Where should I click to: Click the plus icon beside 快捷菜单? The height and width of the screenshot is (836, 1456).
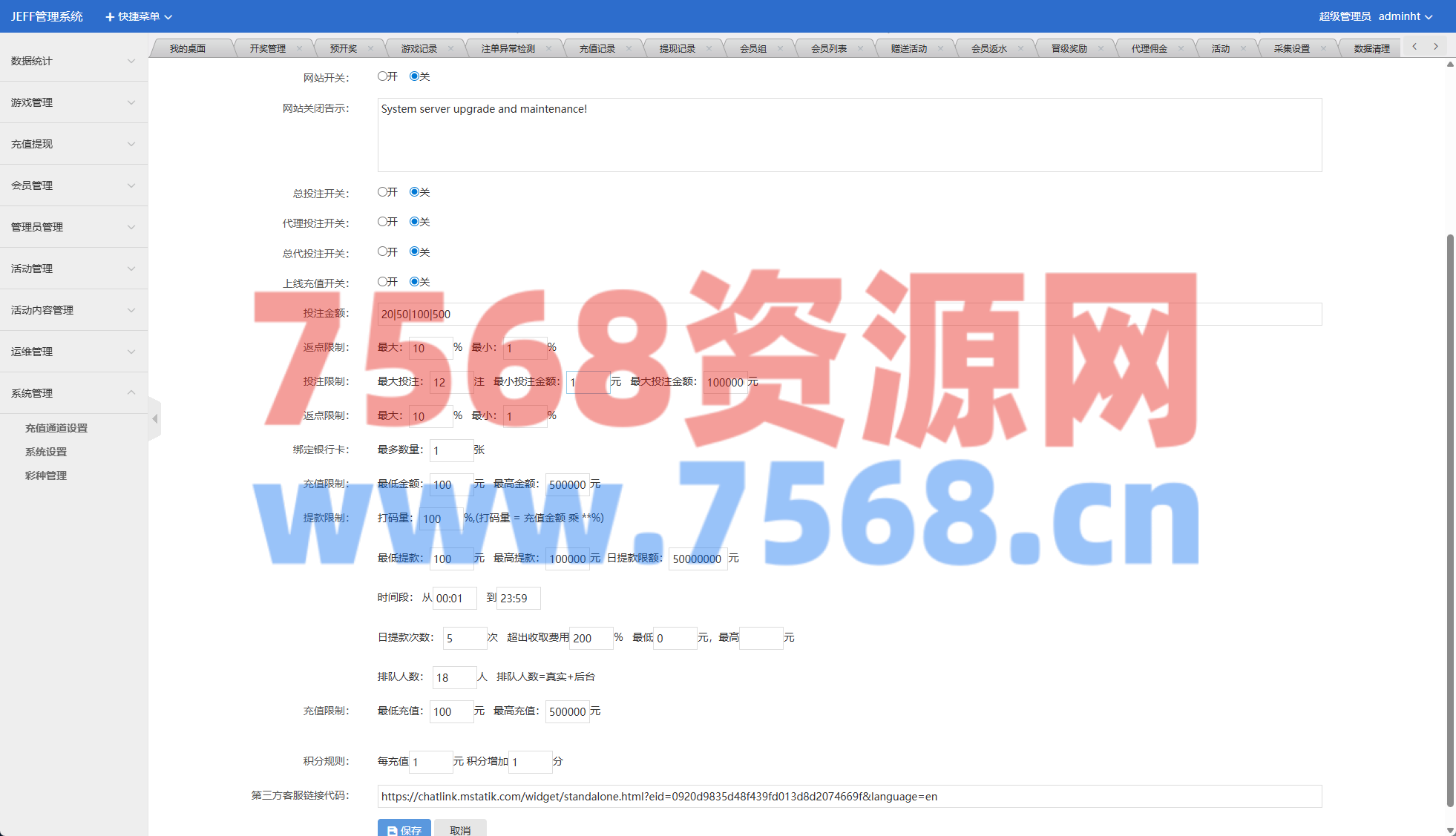pos(110,16)
